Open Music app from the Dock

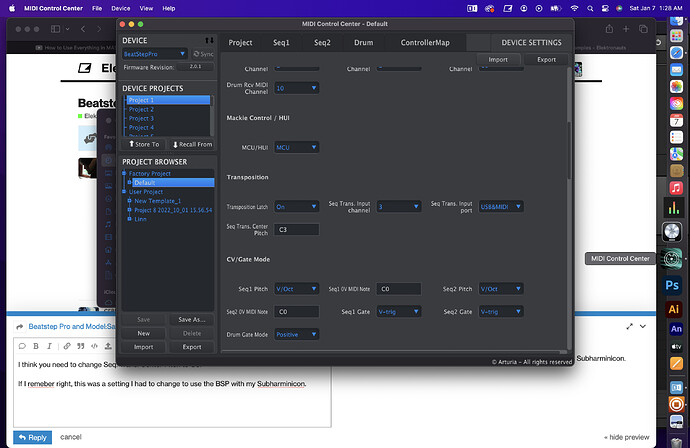click(x=676, y=188)
